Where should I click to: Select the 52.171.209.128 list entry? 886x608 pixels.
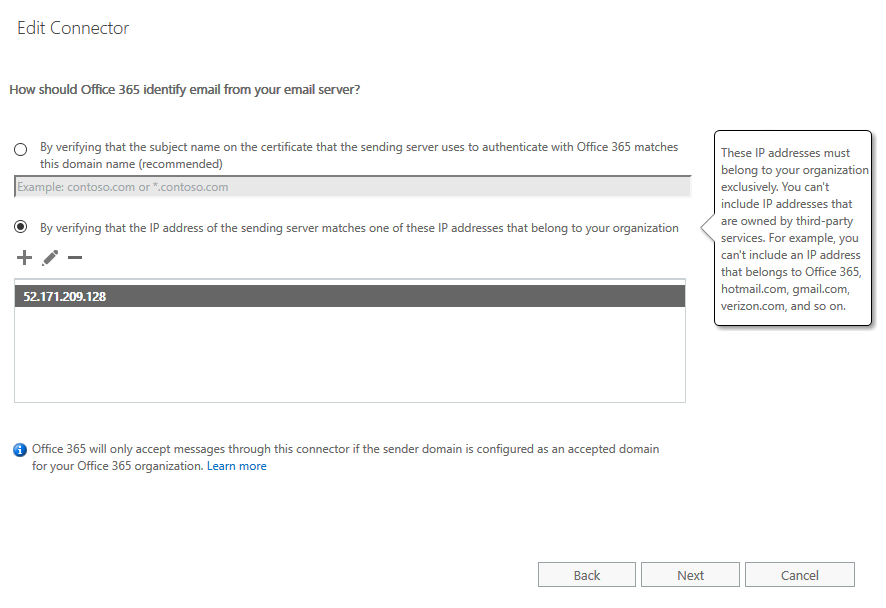point(350,297)
